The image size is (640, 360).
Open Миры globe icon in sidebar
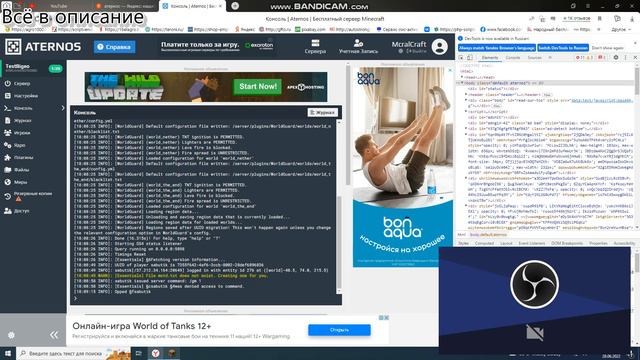coord(8,182)
